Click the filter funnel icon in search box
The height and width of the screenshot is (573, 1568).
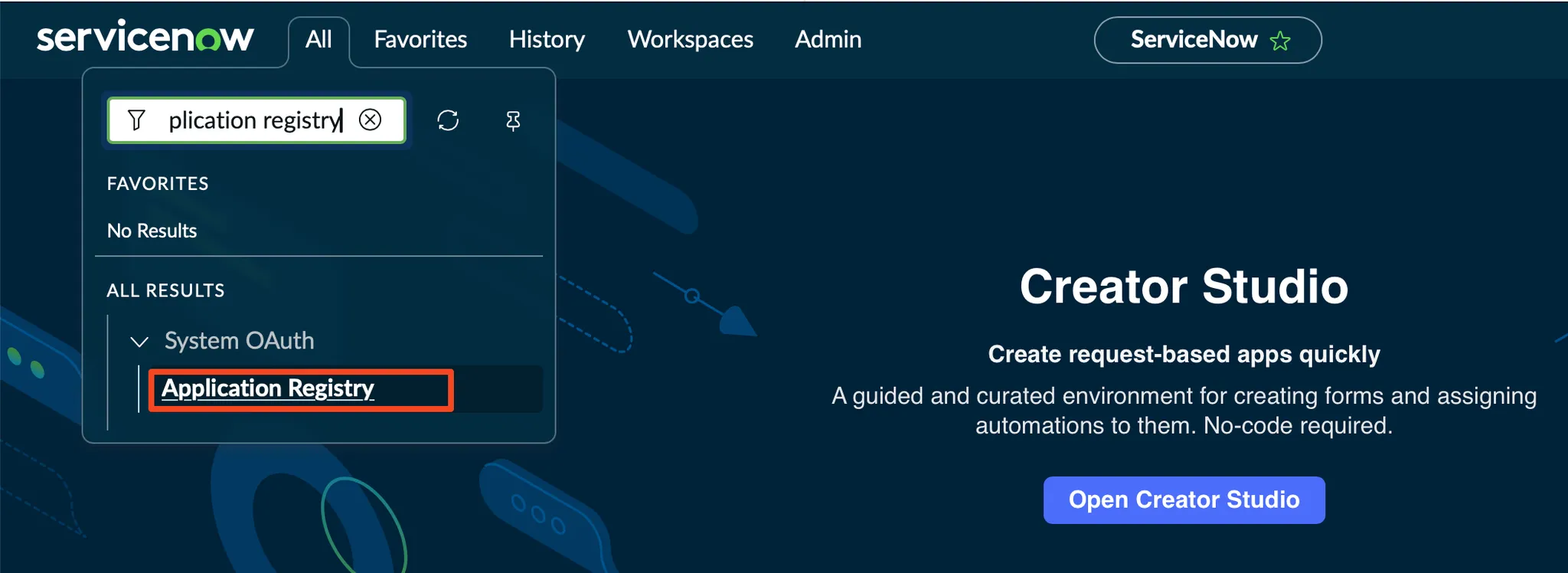136,120
